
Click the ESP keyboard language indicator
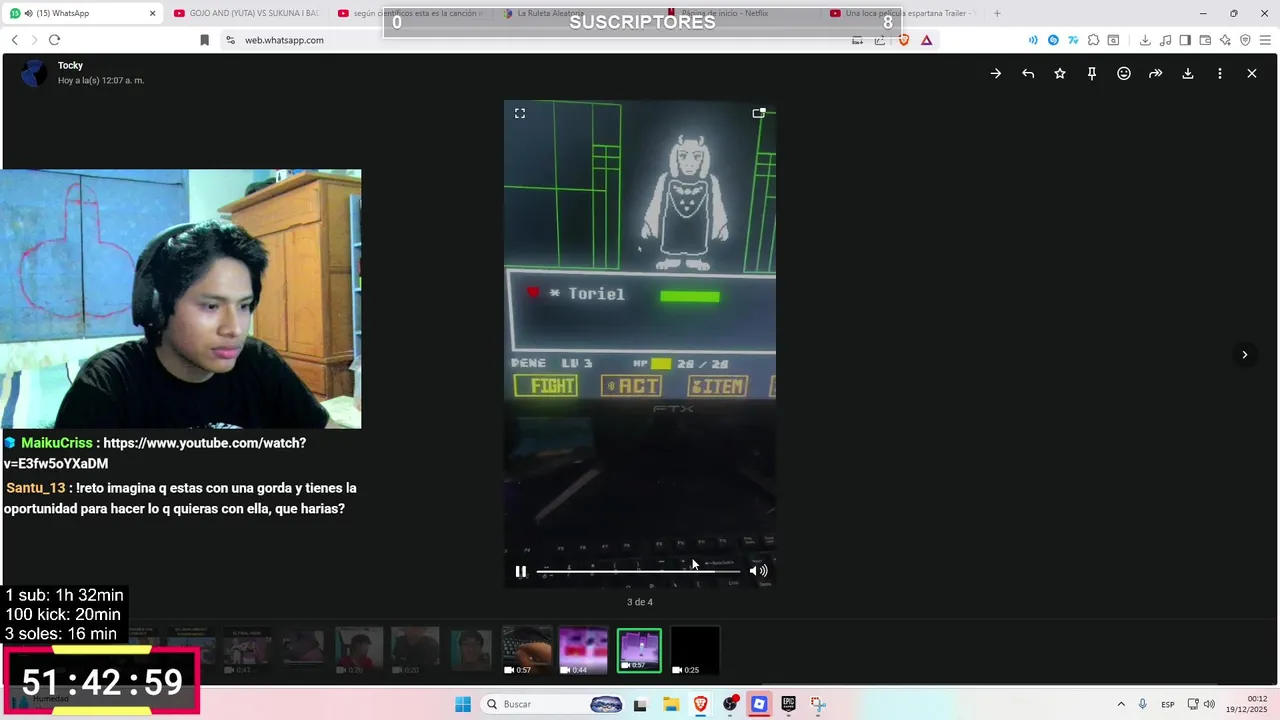(x=1168, y=704)
